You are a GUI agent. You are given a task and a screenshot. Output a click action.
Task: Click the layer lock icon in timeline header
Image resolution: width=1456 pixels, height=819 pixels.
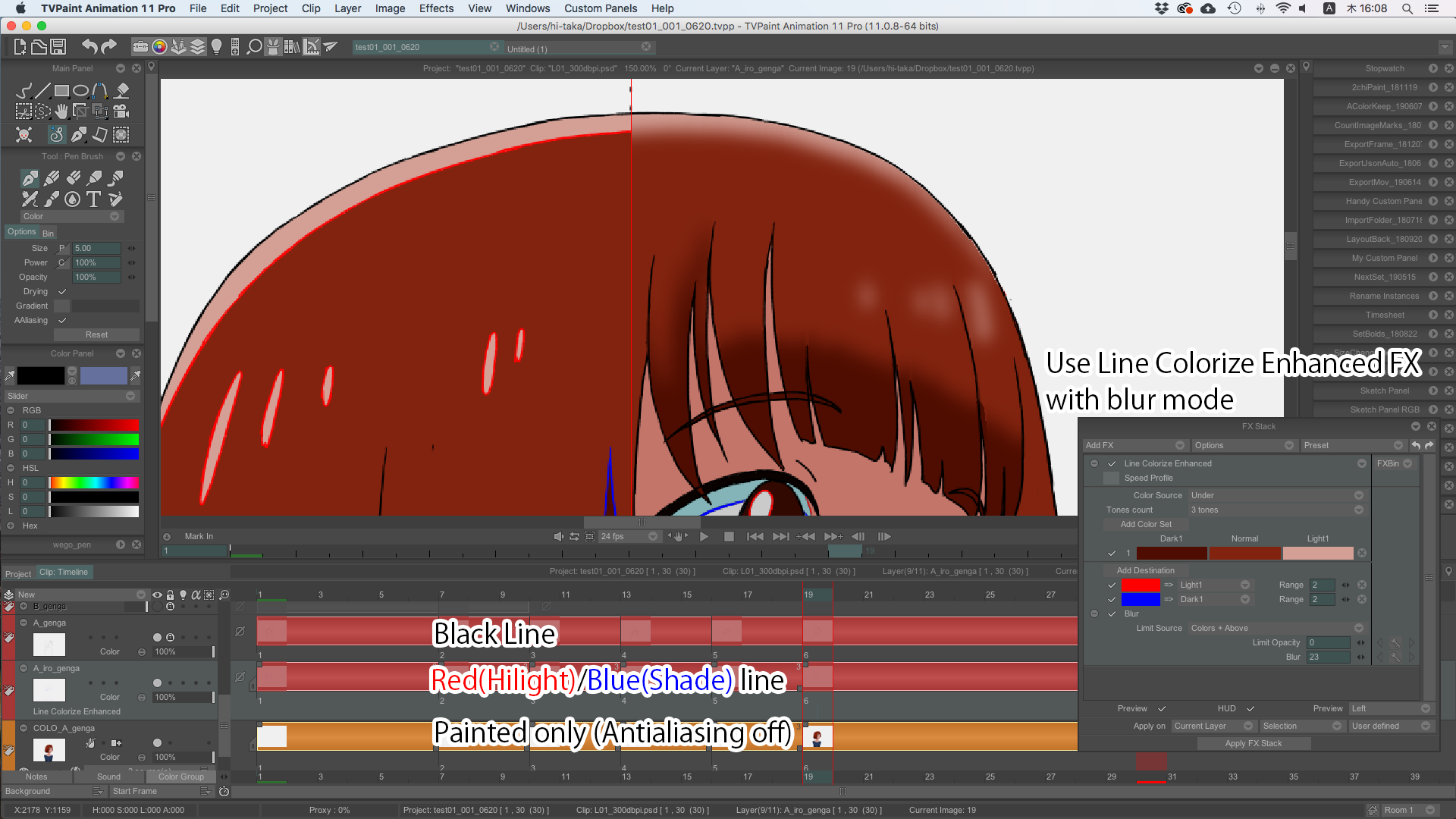[170, 595]
